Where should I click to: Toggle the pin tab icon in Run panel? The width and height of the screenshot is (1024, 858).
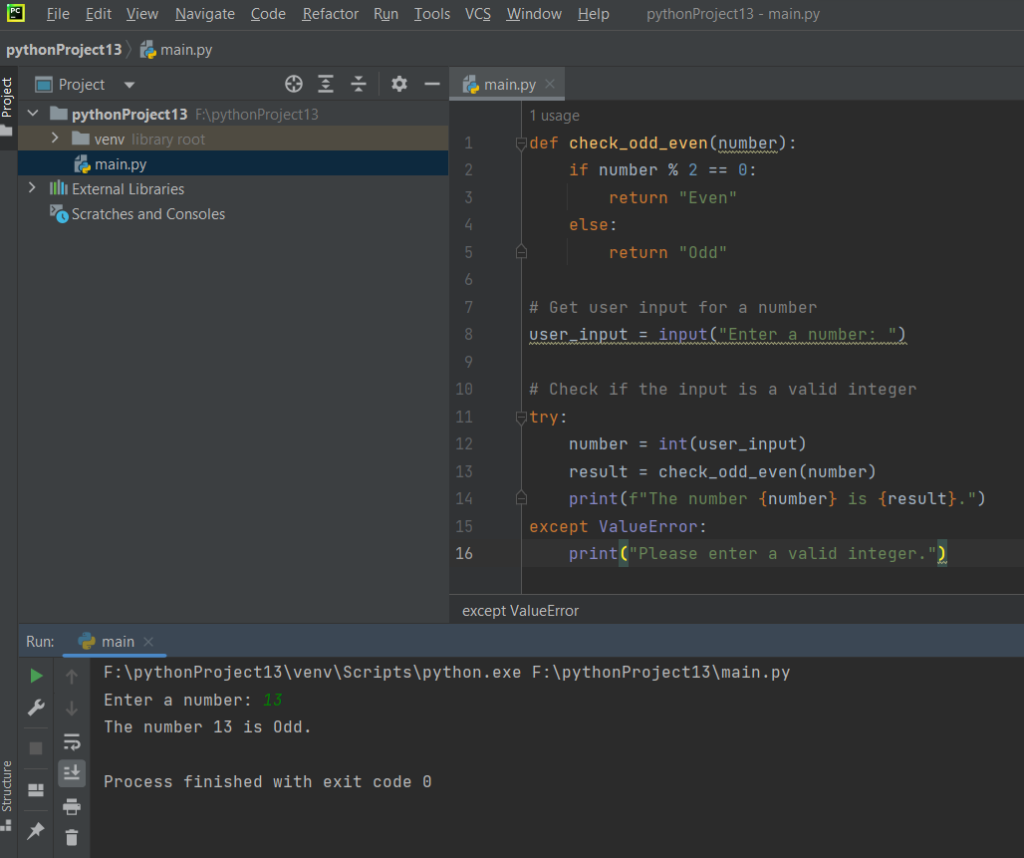tap(36, 830)
